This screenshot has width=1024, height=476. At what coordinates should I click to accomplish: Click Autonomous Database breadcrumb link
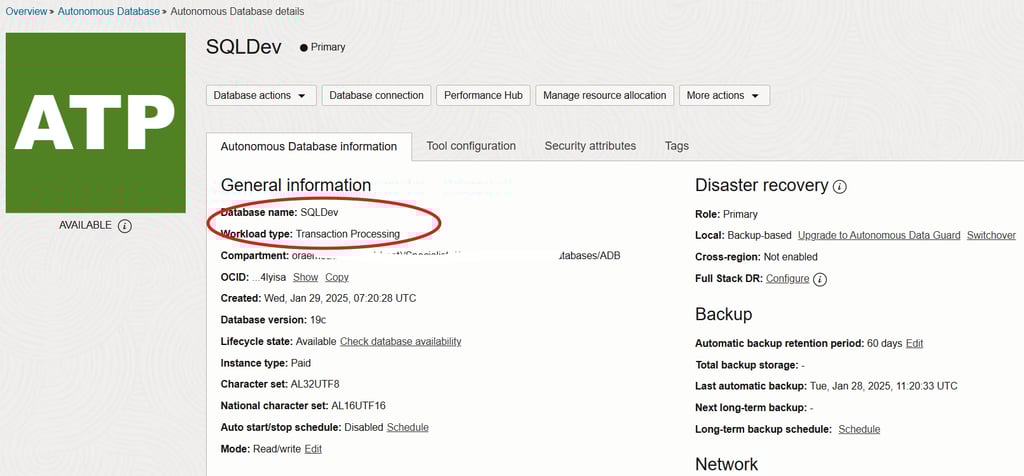tap(108, 11)
